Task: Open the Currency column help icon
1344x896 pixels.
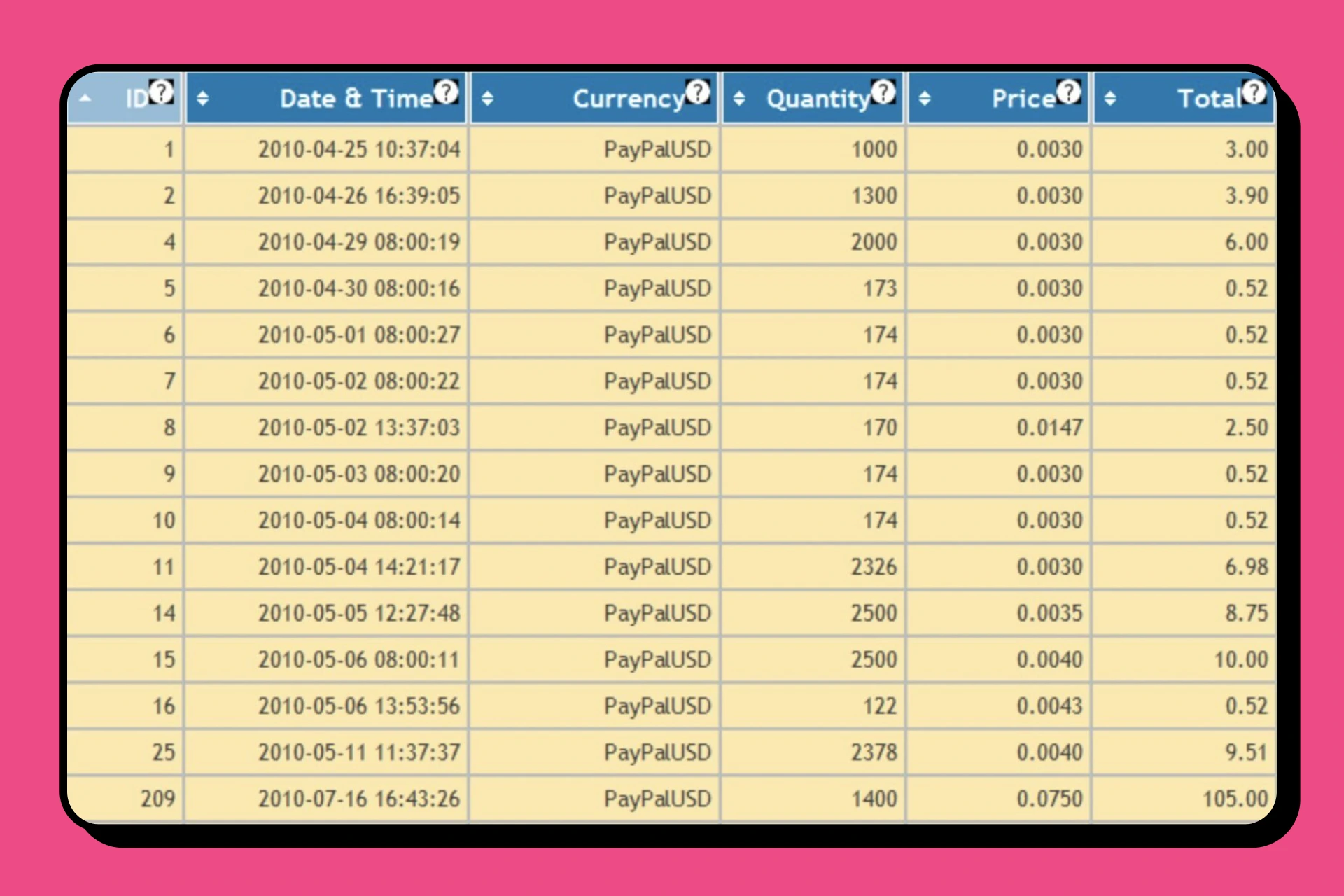Action: click(698, 92)
